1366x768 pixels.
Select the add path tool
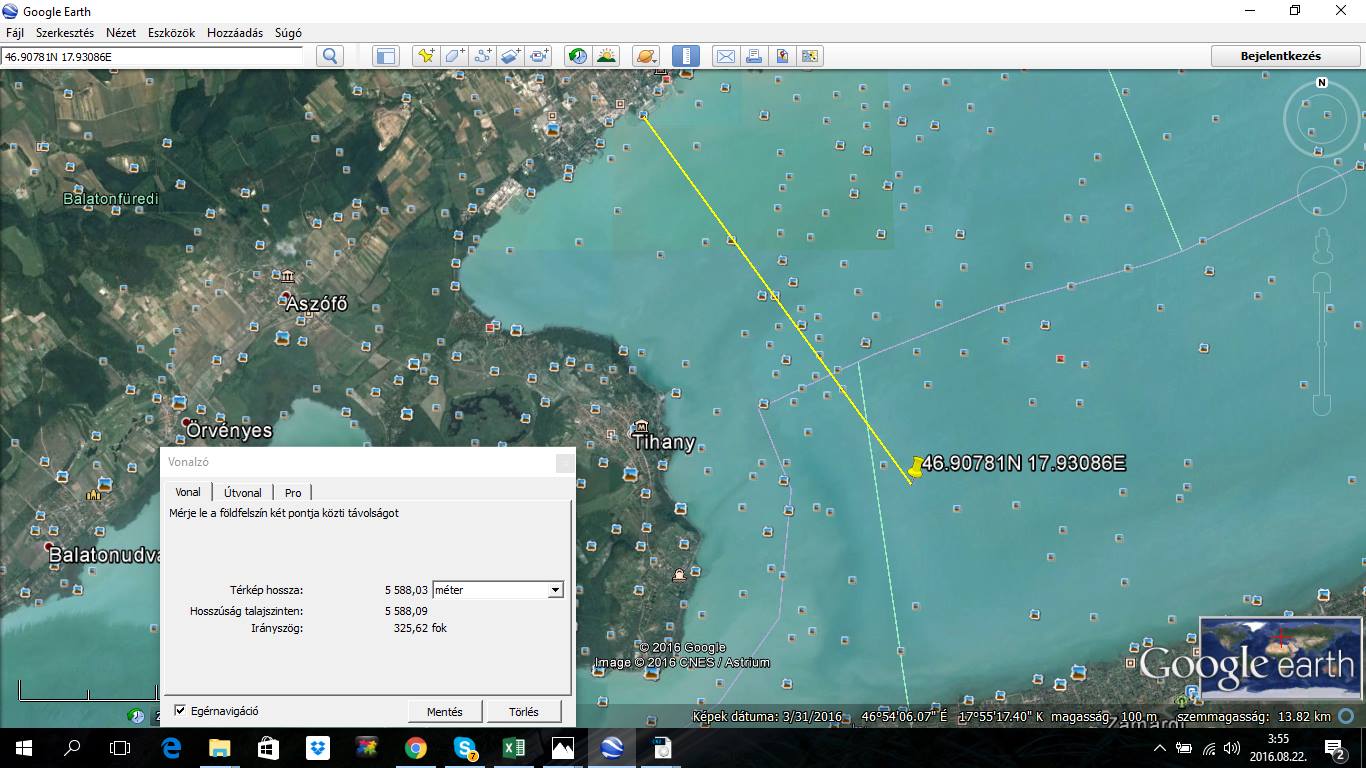pos(483,56)
